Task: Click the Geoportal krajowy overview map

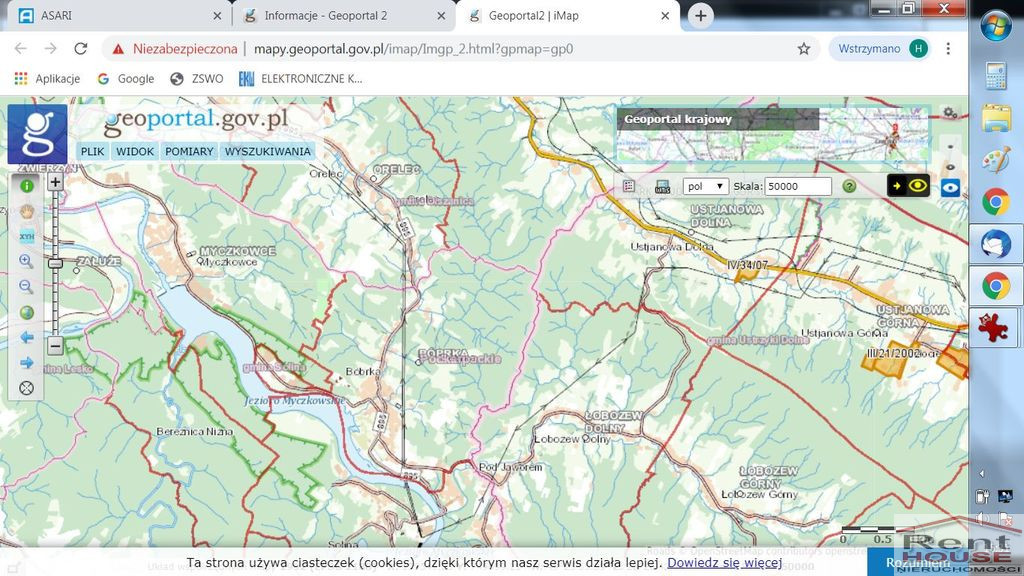Action: tap(773, 136)
